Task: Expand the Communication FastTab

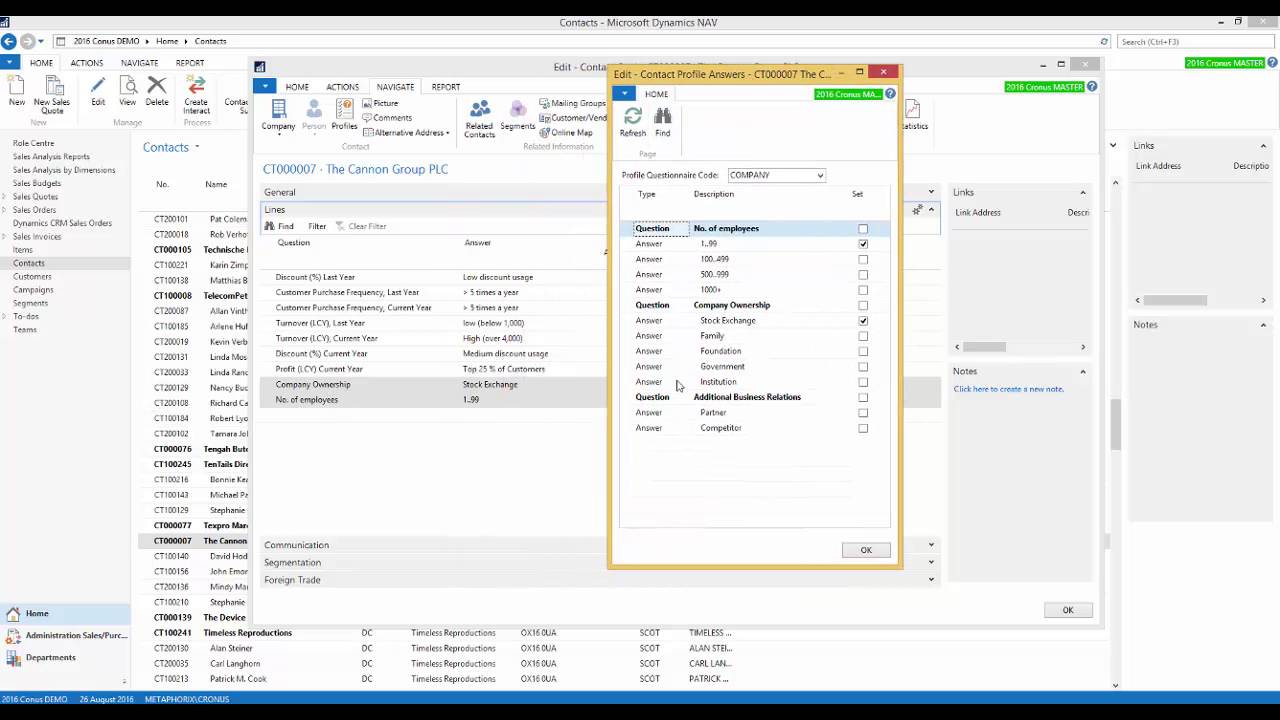Action: pos(600,545)
